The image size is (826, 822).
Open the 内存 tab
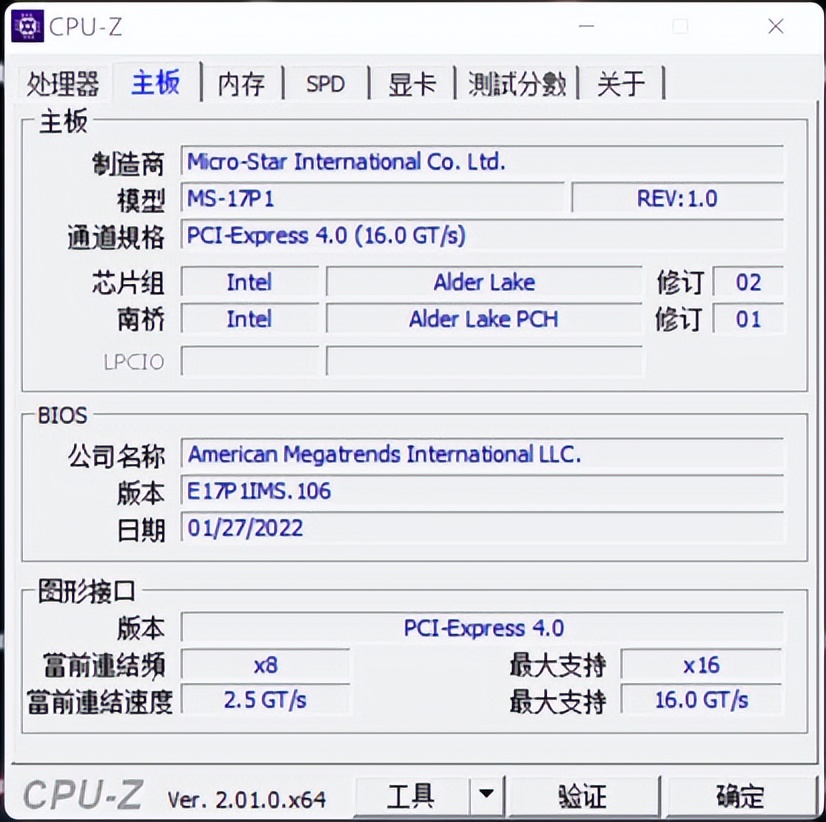[x=242, y=84]
